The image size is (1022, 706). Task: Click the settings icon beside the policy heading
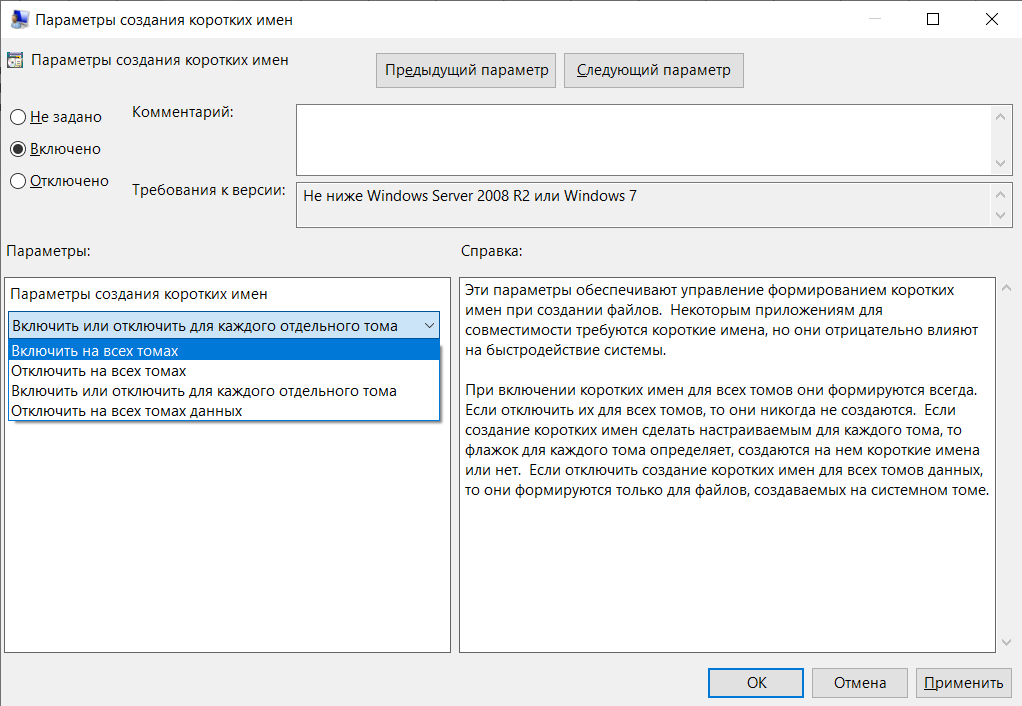[15, 60]
